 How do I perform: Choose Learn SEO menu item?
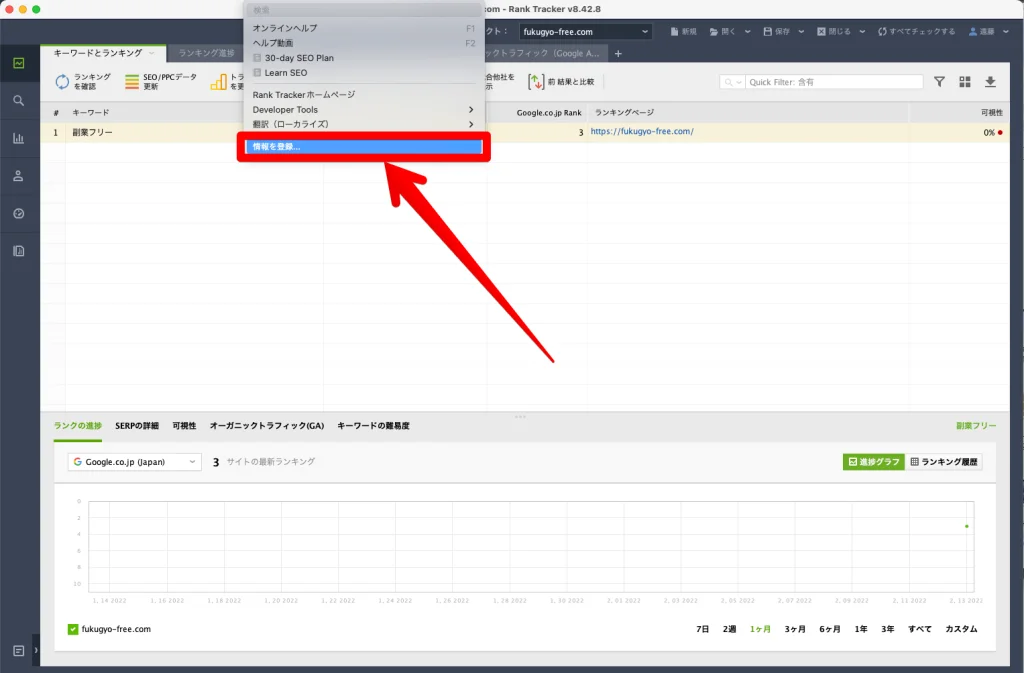[363, 72]
